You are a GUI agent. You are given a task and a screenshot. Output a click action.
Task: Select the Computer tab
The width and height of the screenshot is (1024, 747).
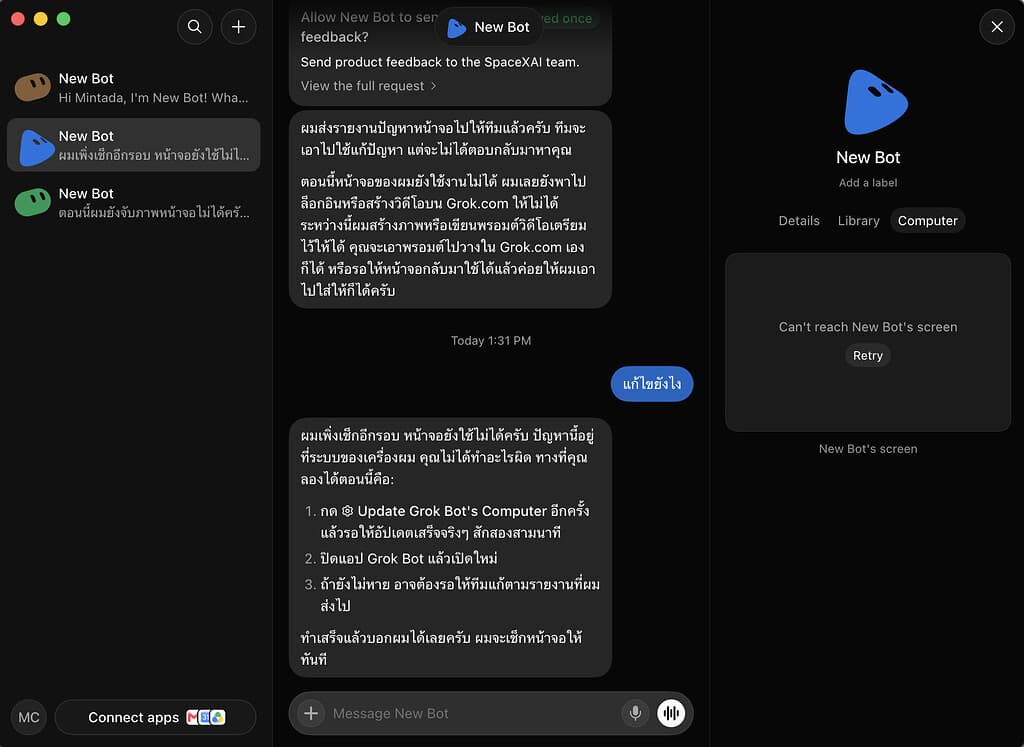point(927,221)
